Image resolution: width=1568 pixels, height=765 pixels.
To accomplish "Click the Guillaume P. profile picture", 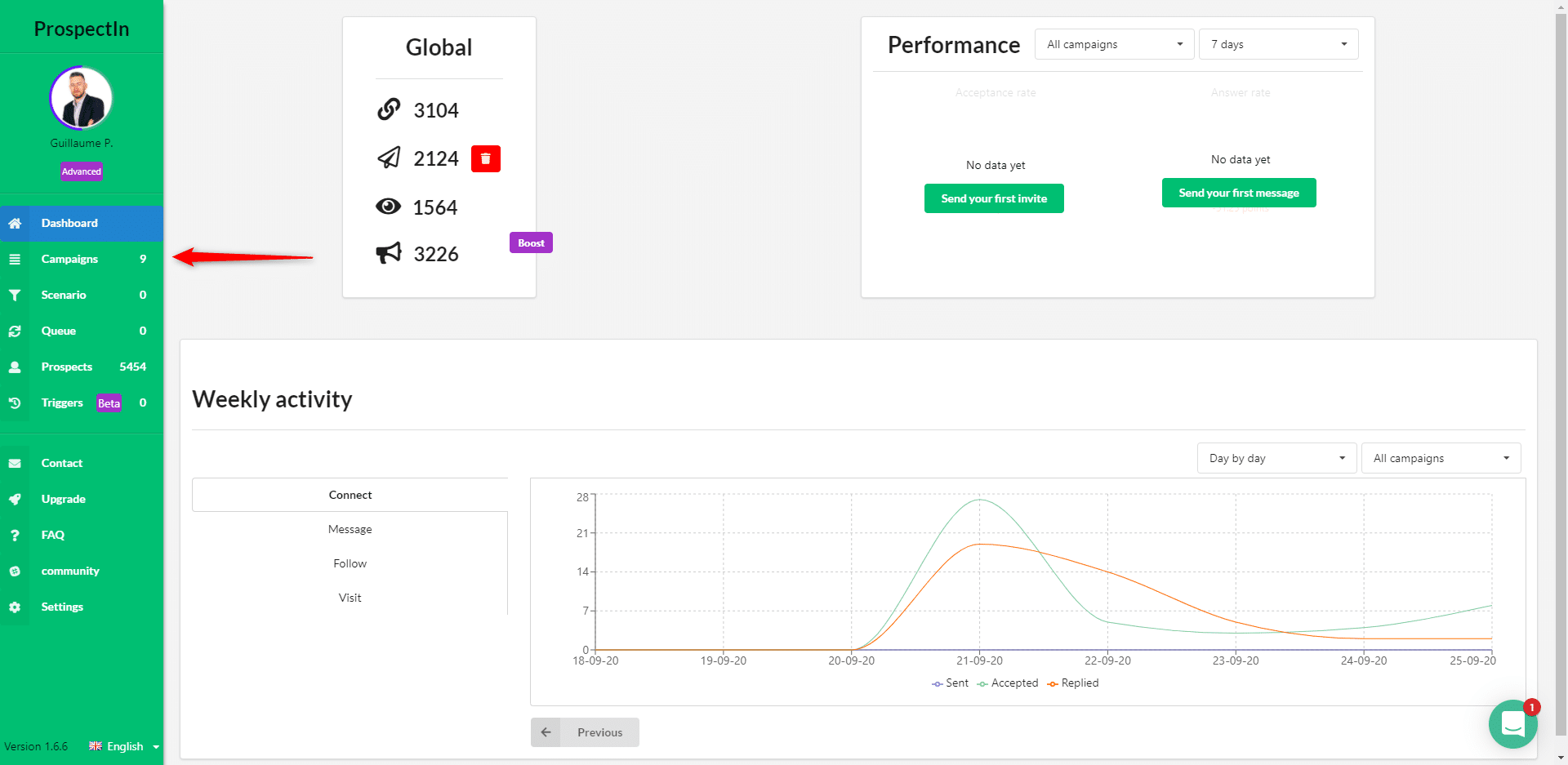I will point(81,98).
